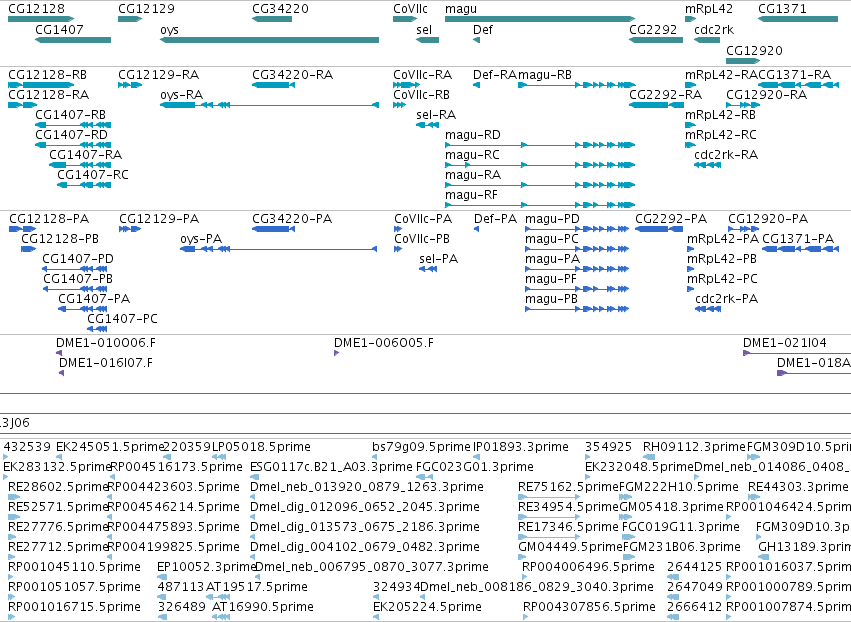This screenshot has height=622, width=851.
Task: Select the CG12920 gene bar
Action: pyautogui.click(x=742, y=61)
